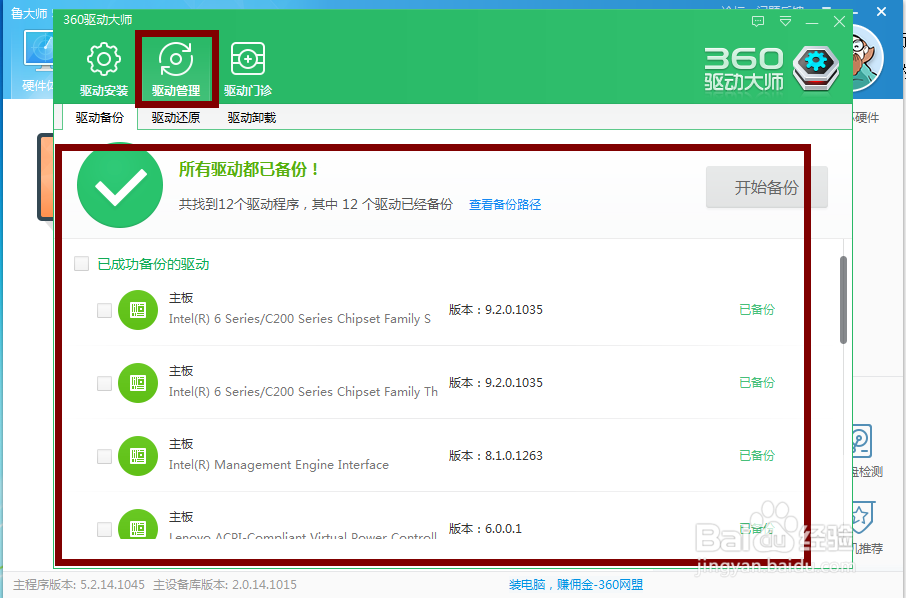Click the 主程序版本: 5.2.14.1045 status text
906x598 pixels.
pos(79,585)
